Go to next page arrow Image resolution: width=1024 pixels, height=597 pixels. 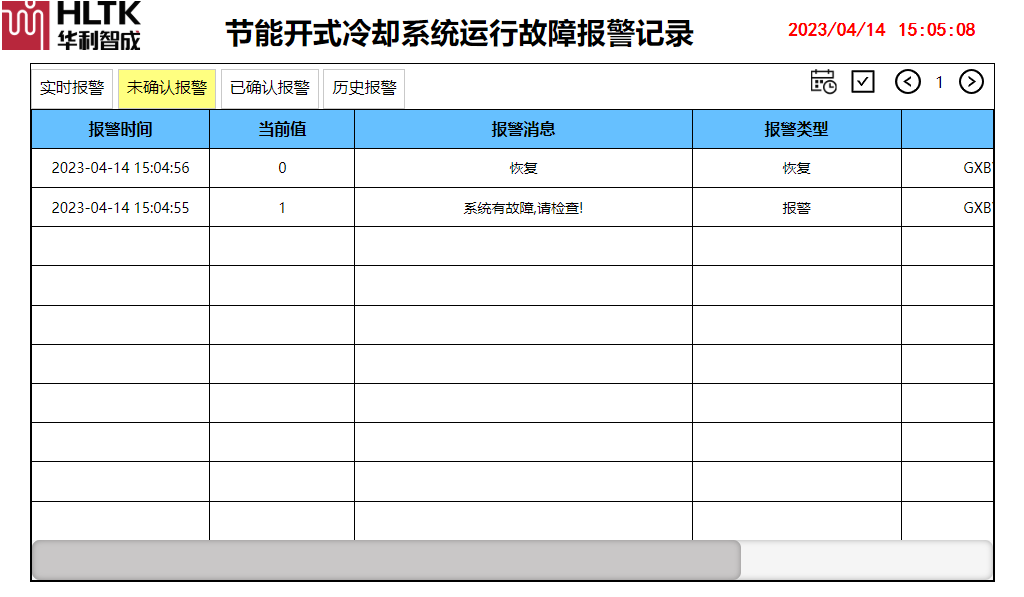[x=971, y=82]
